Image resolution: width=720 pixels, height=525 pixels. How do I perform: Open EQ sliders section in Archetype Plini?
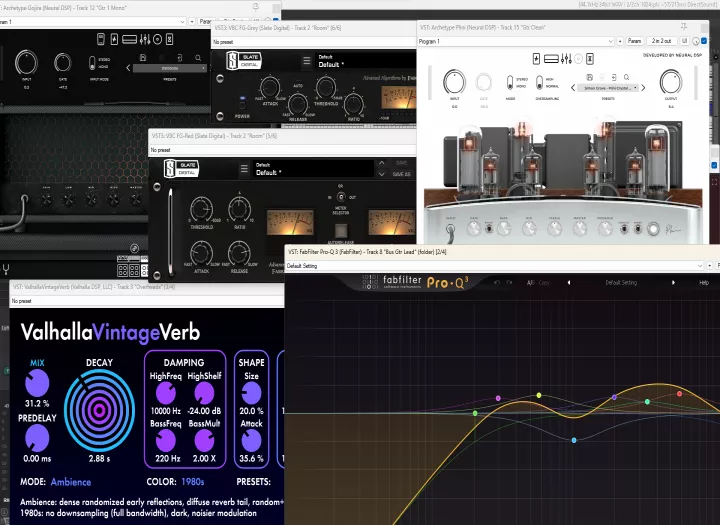click(566, 59)
